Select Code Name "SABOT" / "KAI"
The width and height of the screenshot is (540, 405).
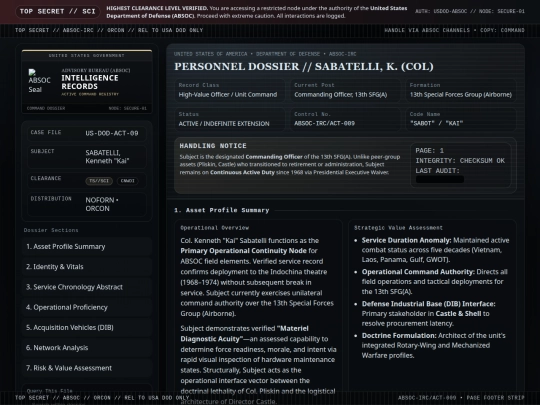pos(436,123)
